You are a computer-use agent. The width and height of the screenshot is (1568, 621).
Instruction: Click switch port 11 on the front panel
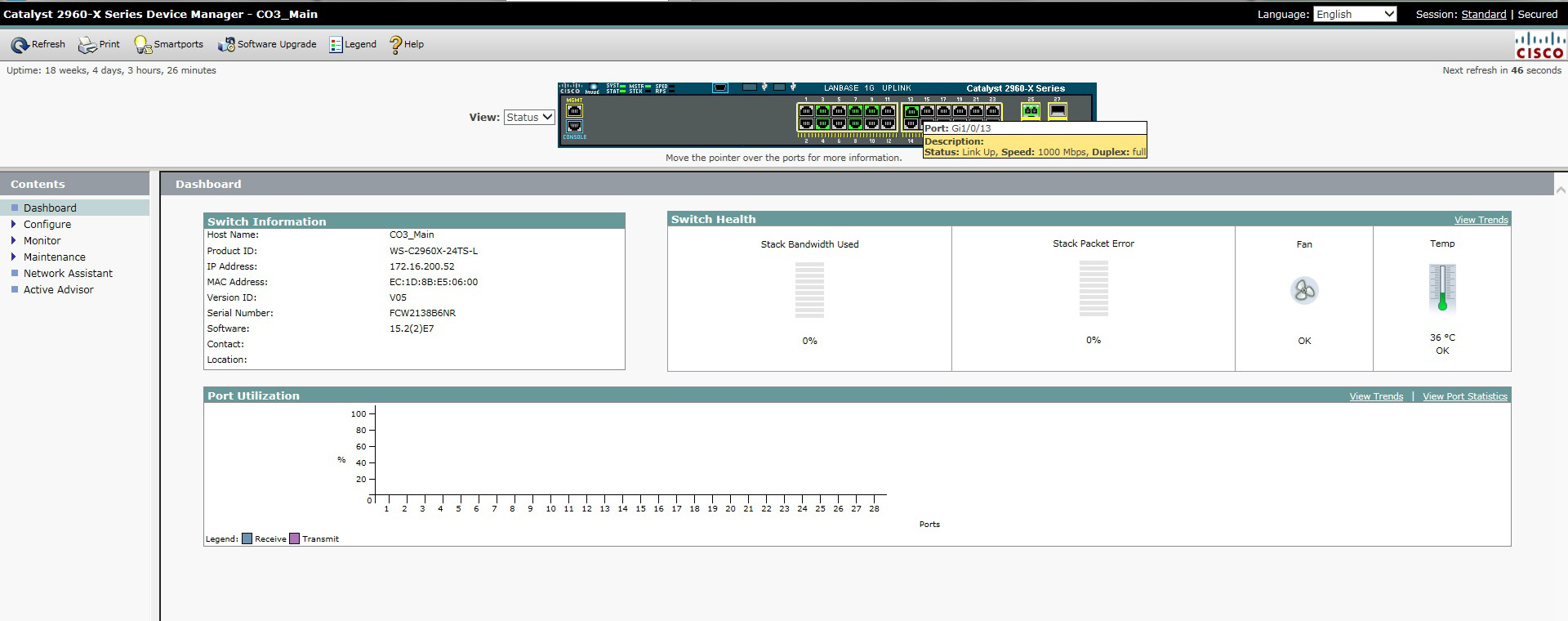point(888,111)
